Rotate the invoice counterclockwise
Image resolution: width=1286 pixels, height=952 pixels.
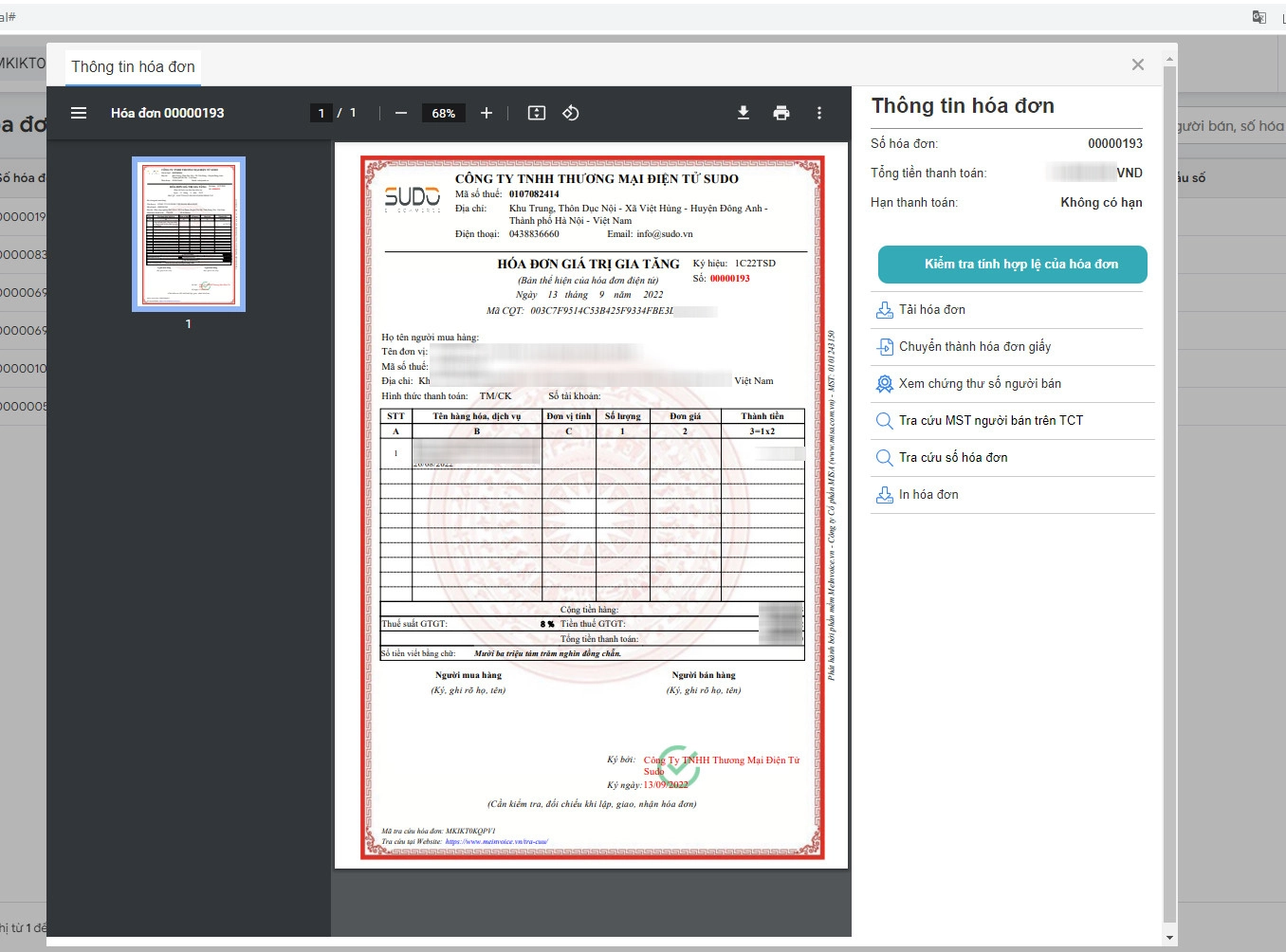click(571, 113)
